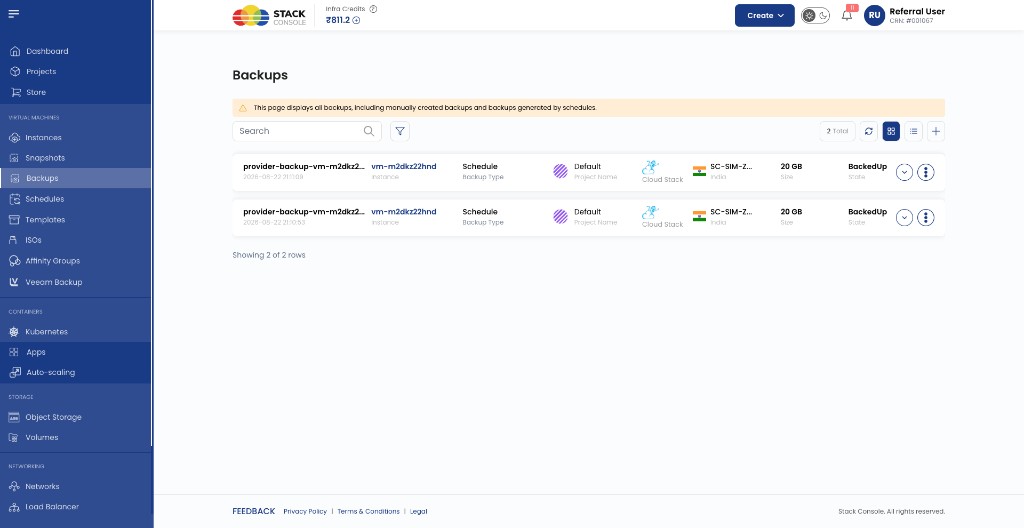Viewport: 1024px width, 528px height.
Task: Click Default project icon in first row
Action: pyautogui.click(x=560, y=171)
